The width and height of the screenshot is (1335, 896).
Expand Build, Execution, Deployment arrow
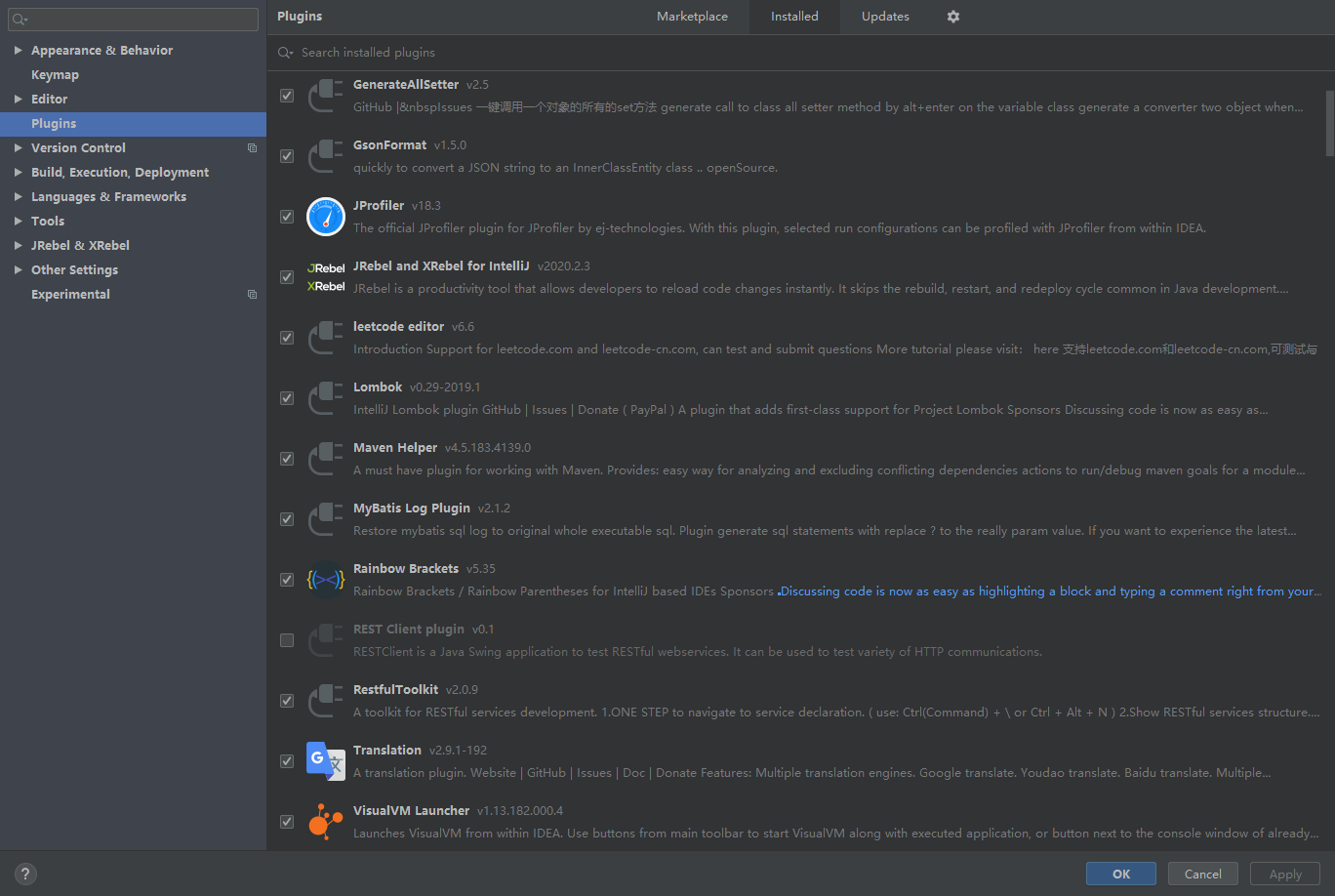pyautogui.click(x=18, y=173)
